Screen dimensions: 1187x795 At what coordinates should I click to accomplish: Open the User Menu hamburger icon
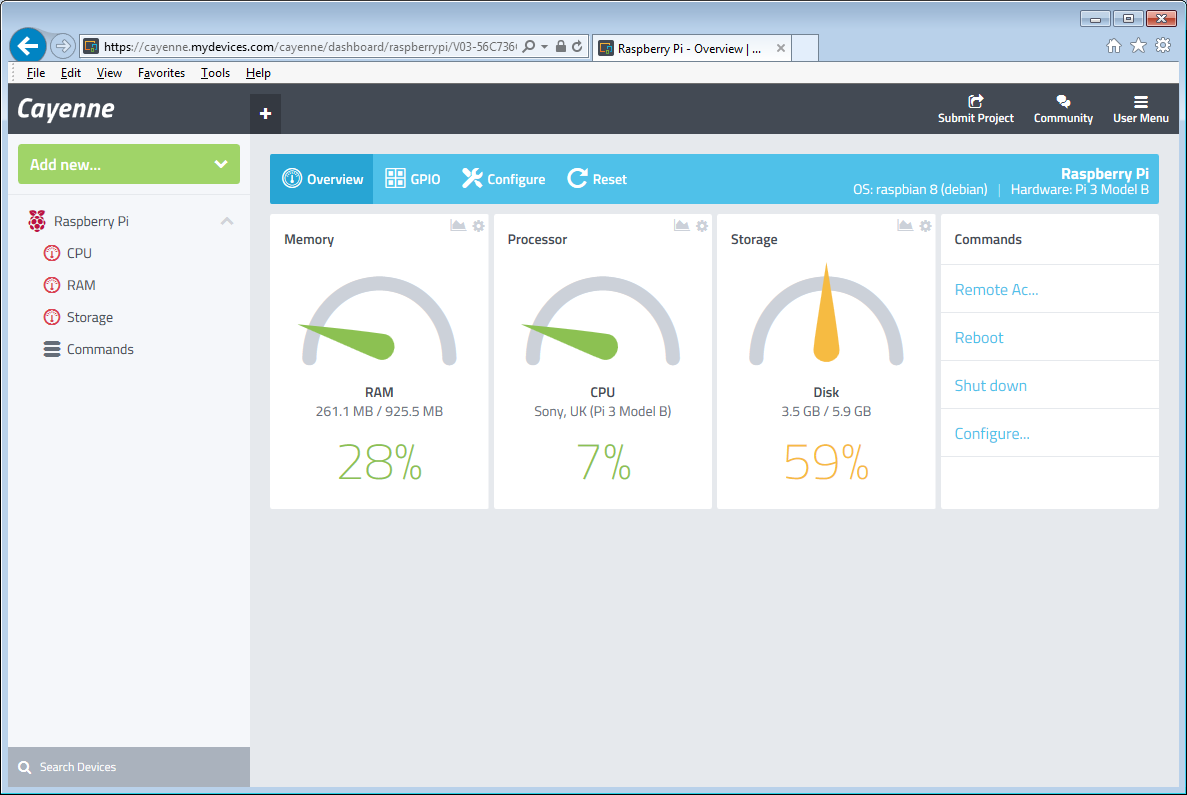[x=1141, y=101]
